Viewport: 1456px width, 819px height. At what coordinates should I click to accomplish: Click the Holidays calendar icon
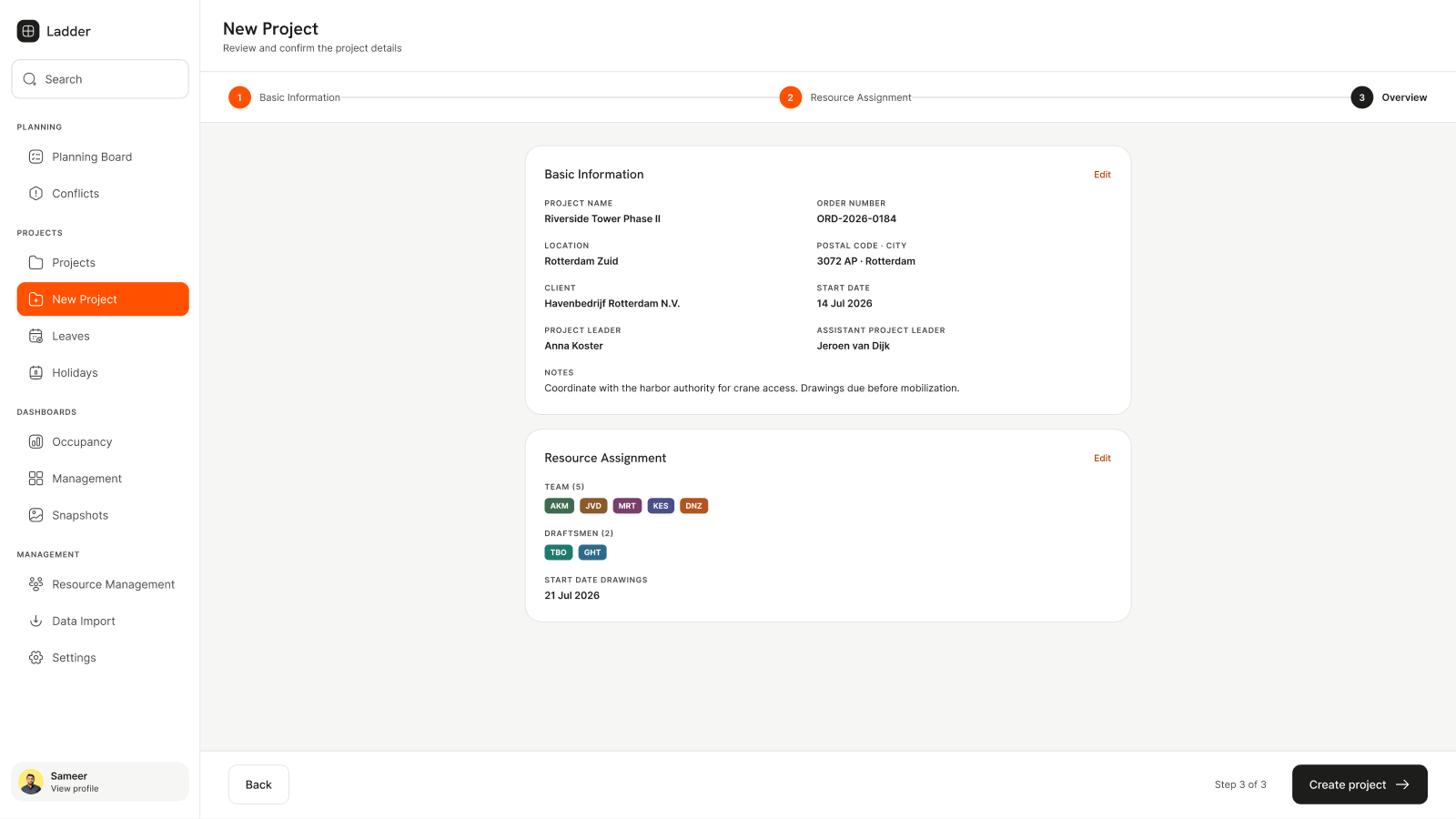point(36,372)
